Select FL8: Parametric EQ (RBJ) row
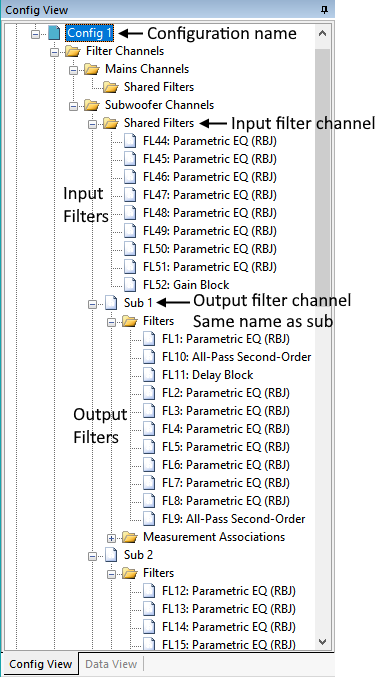 (x=225, y=501)
